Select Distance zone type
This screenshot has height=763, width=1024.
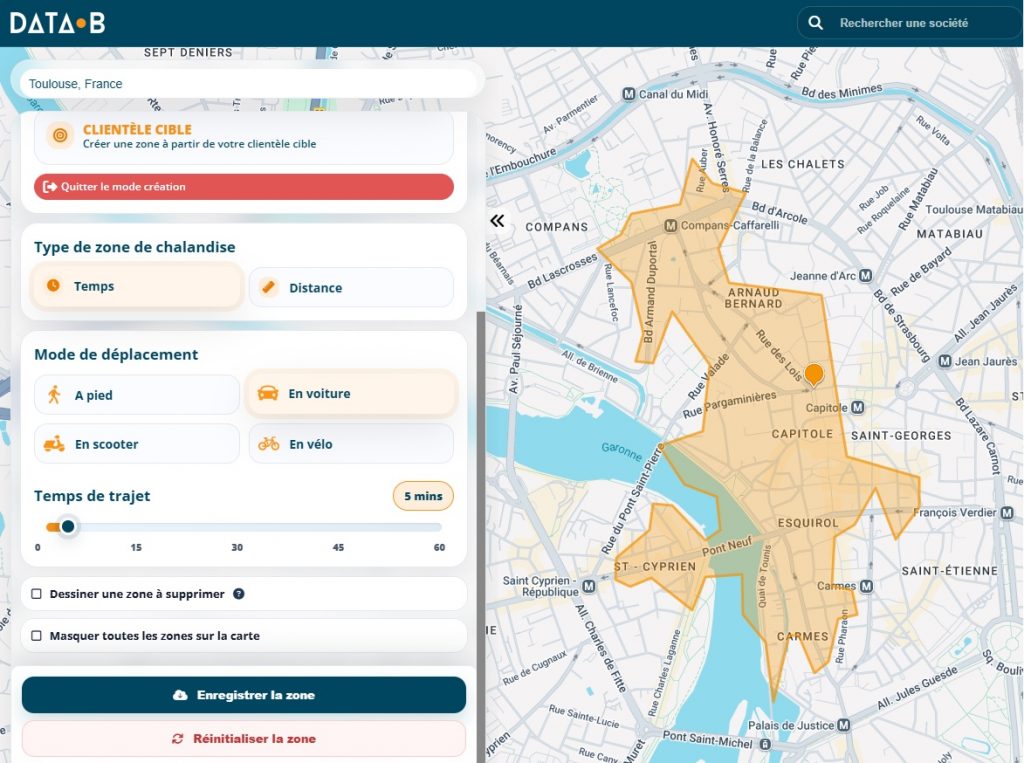(351, 287)
